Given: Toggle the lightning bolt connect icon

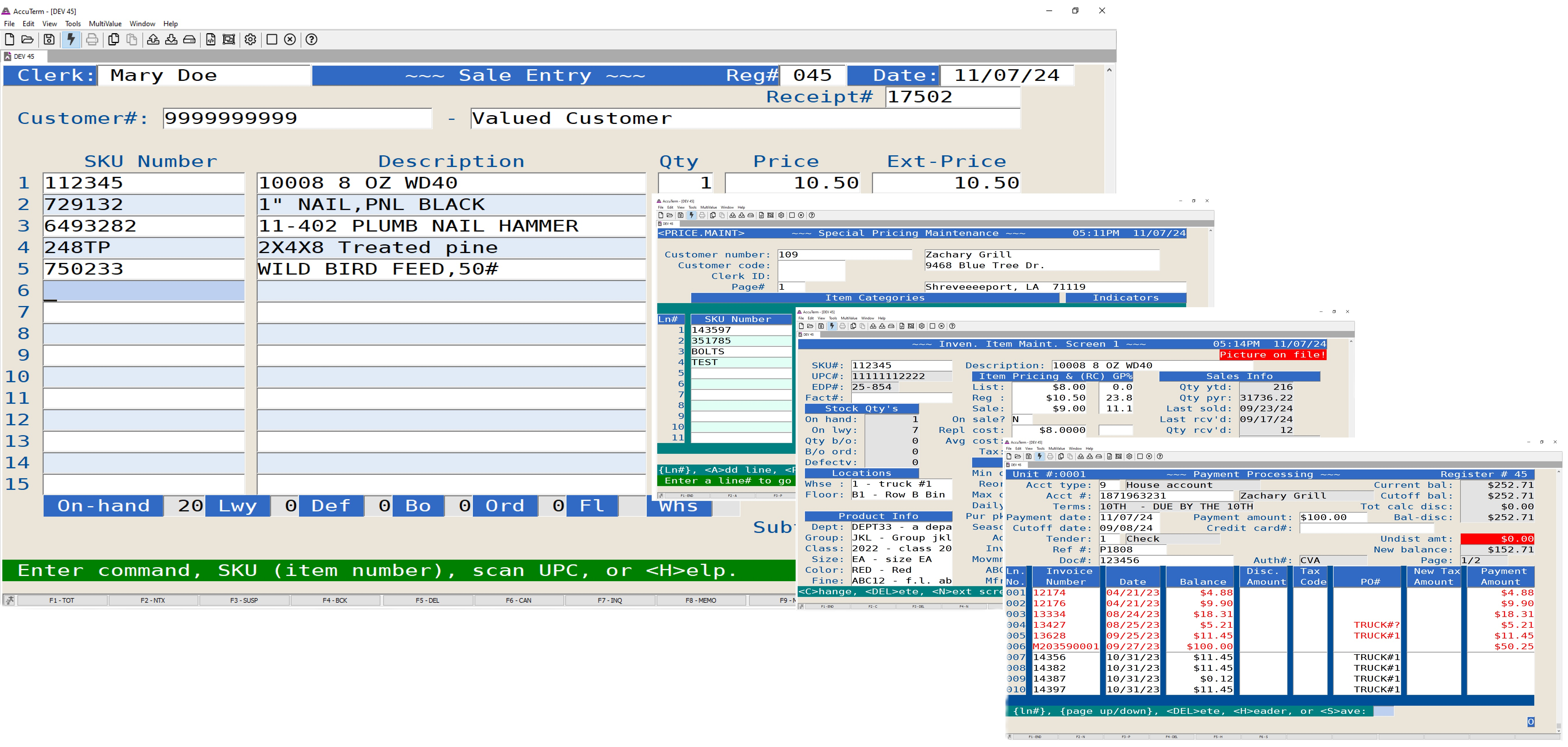Looking at the screenshot, I should click(71, 40).
